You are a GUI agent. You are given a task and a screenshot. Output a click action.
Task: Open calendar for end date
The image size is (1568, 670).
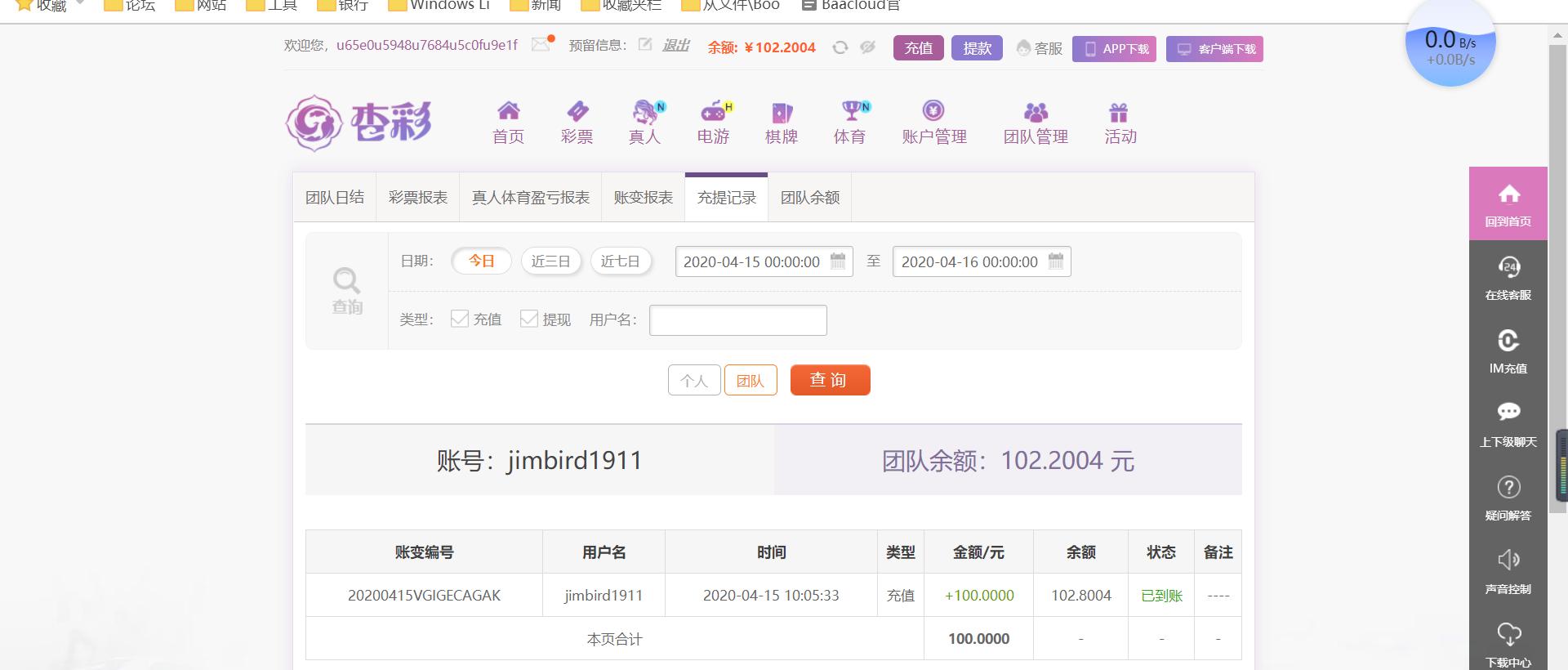[1056, 261]
